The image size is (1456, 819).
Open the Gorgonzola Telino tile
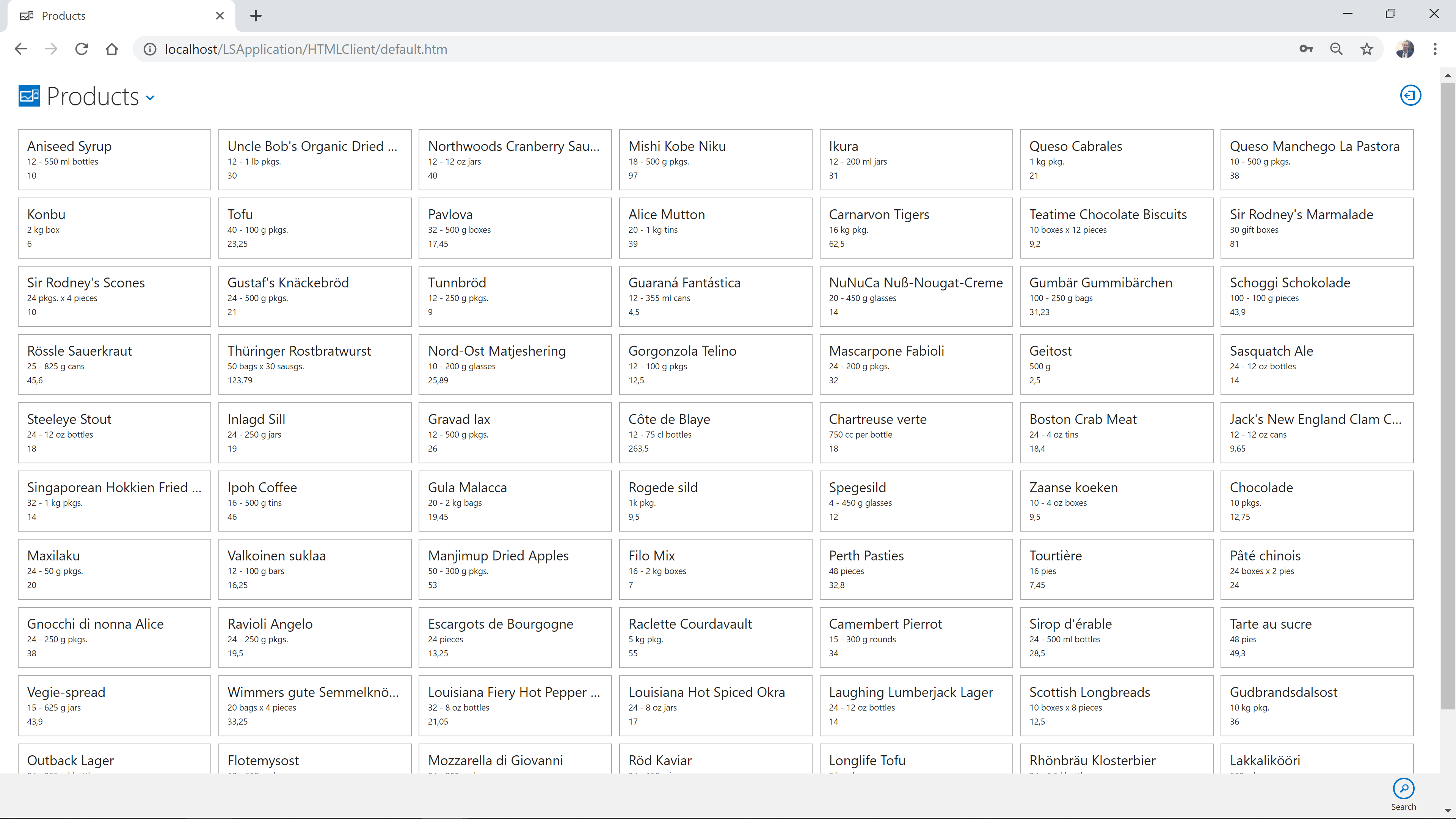715,364
